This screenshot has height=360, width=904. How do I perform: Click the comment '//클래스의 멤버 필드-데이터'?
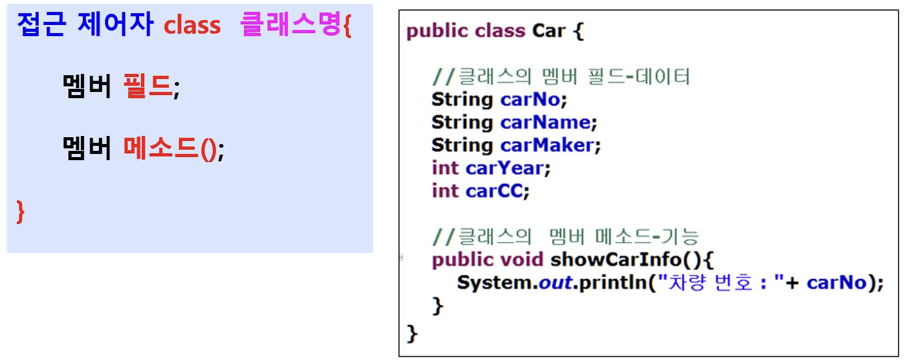561,76
